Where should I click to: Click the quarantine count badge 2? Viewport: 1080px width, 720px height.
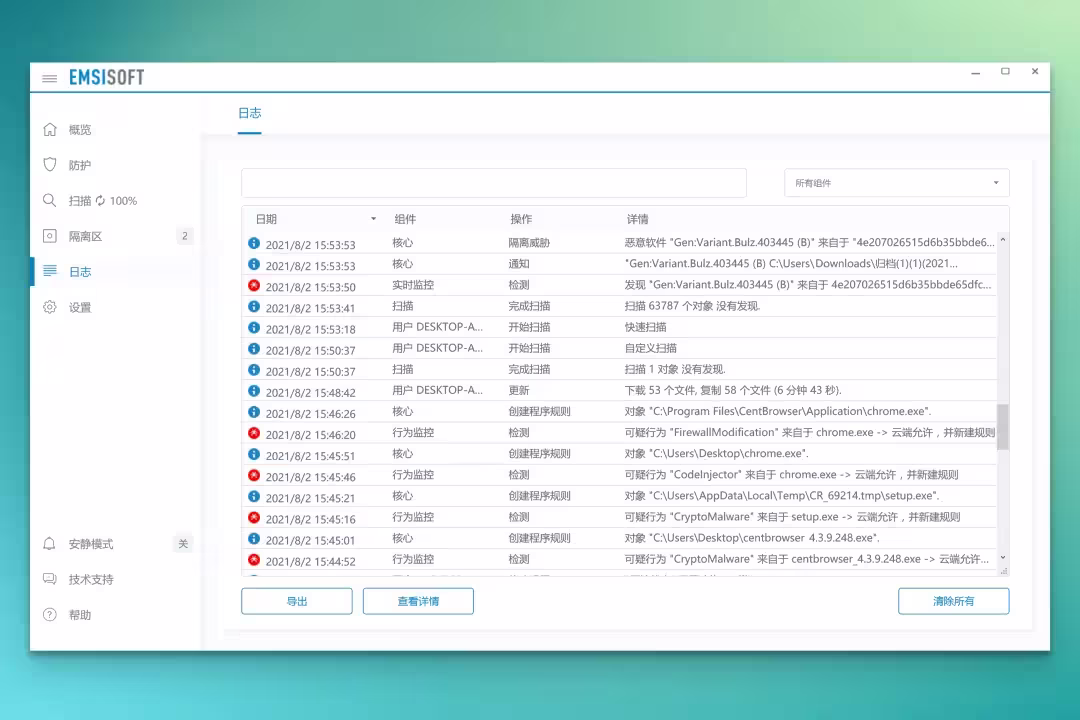(x=185, y=236)
